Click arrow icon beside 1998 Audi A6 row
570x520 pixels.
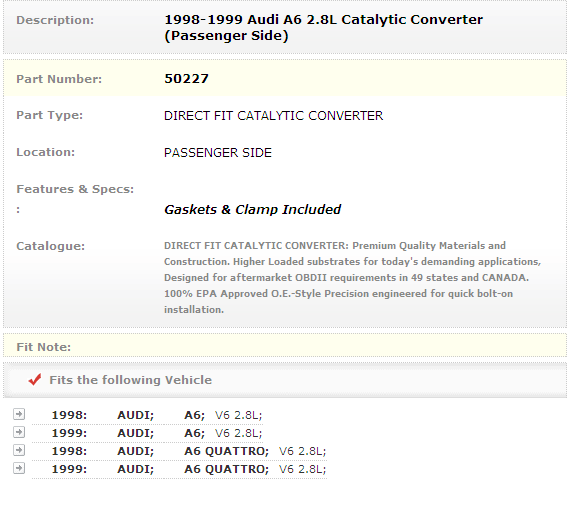[x=19, y=414]
